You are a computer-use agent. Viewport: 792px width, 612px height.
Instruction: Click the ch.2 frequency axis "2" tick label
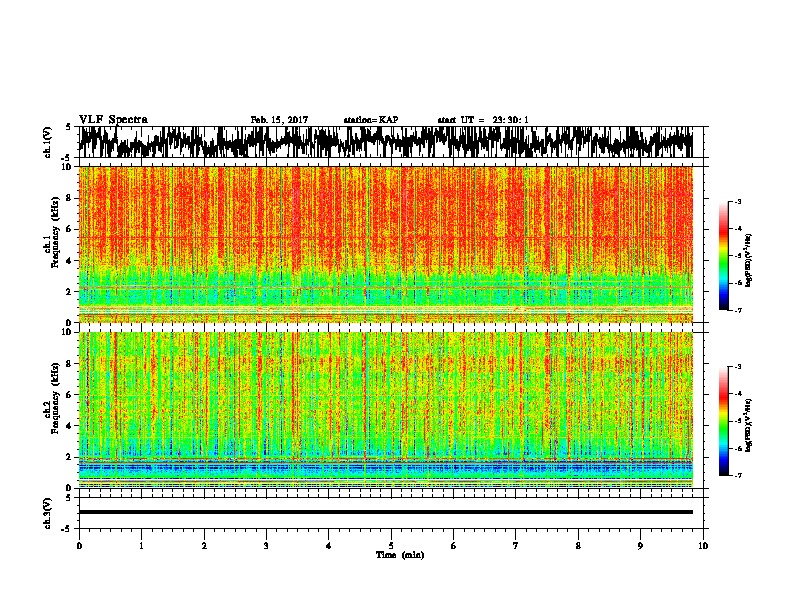[x=70, y=457]
